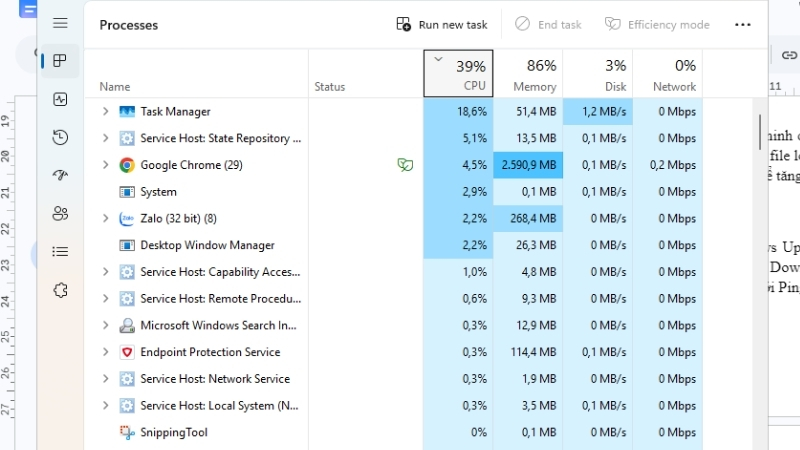Click Chrome's 2.590,9 MB memory cell
This screenshot has height=450, width=800.
pyautogui.click(x=528, y=165)
